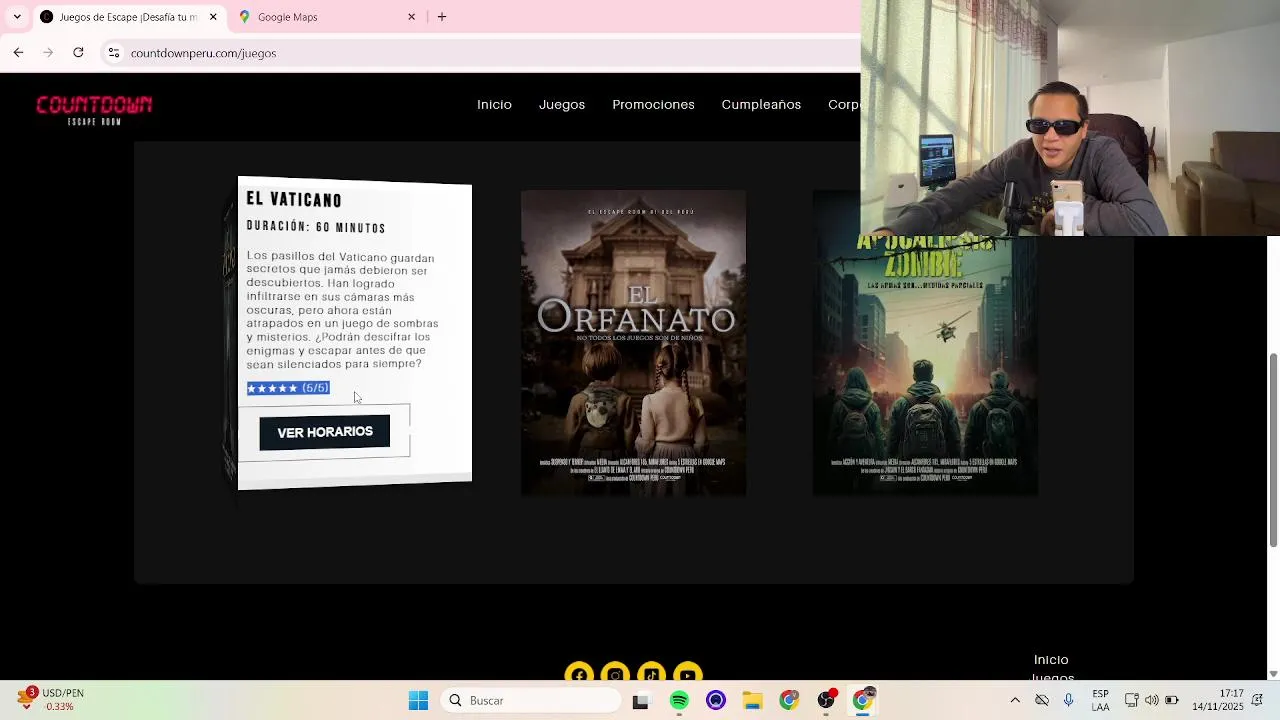This screenshot has height=720, width=1280.
Task: Click the Countdown Escape Room logo
Action: tap(94, 110)
